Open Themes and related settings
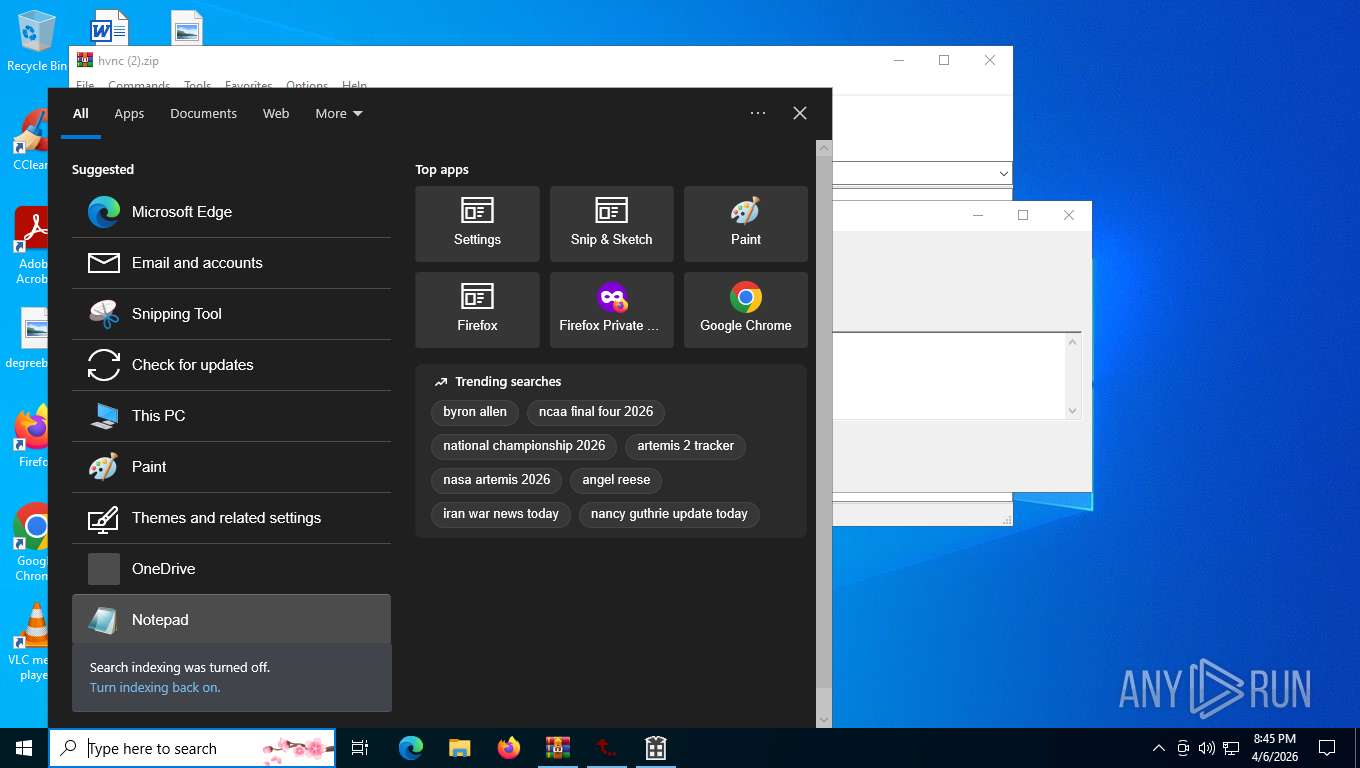 pyautogui.click(x=231, y=518)
